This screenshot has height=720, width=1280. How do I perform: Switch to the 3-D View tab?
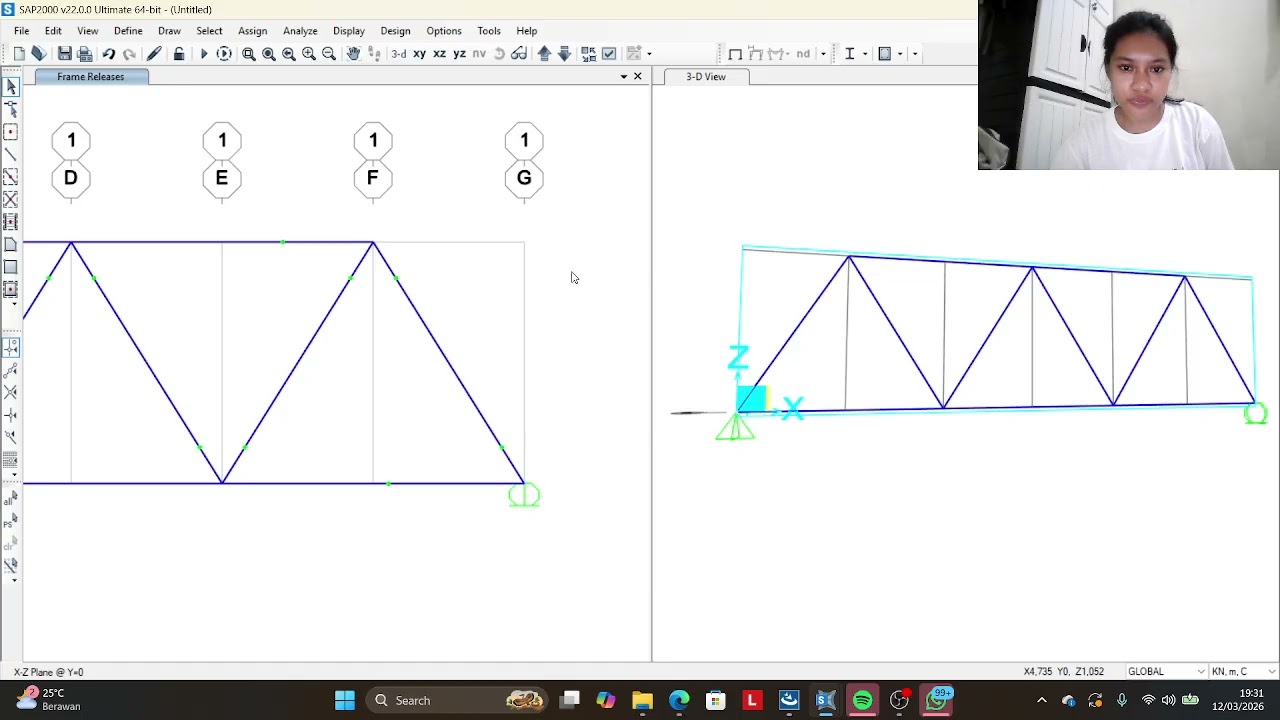pos(706,77)
